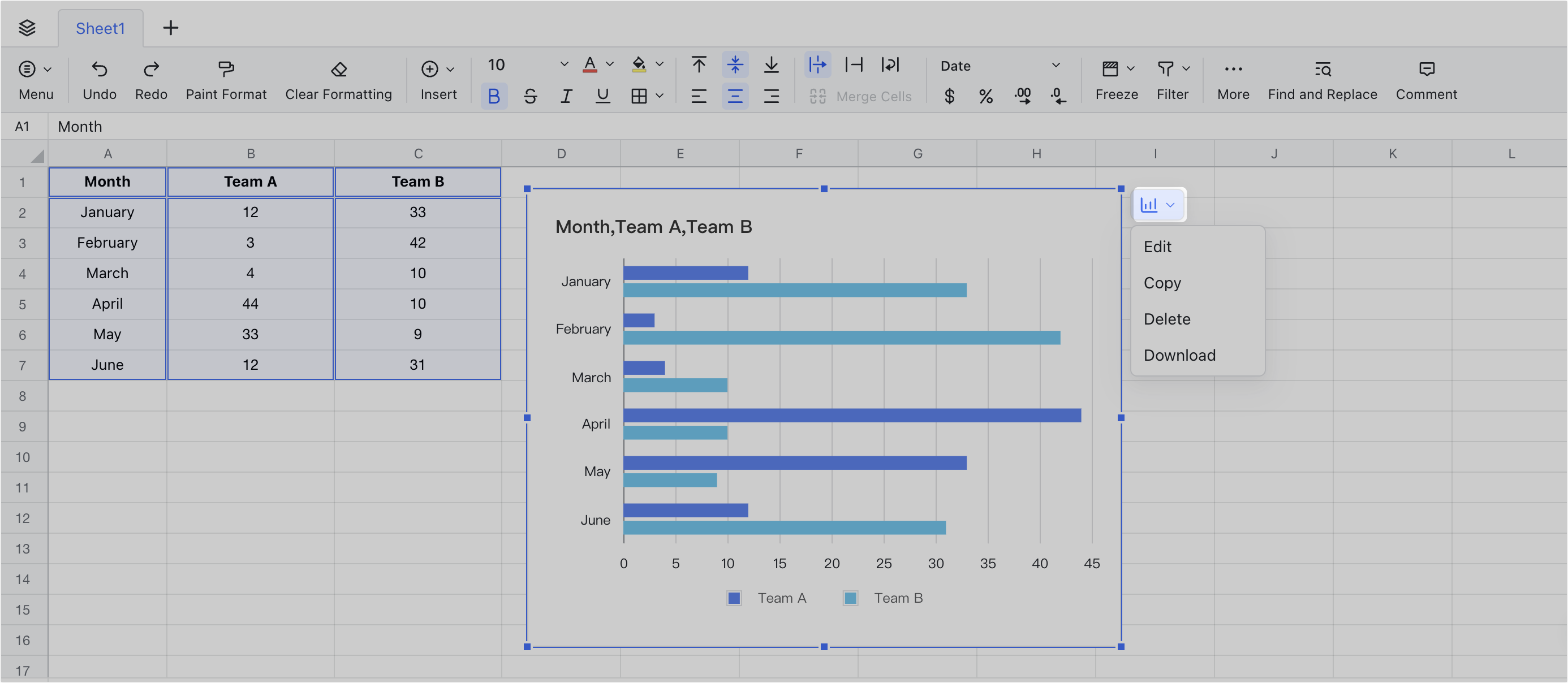Click the More toolbar button
Viewport: 1568px width, 683px height.
[1233, 80]
